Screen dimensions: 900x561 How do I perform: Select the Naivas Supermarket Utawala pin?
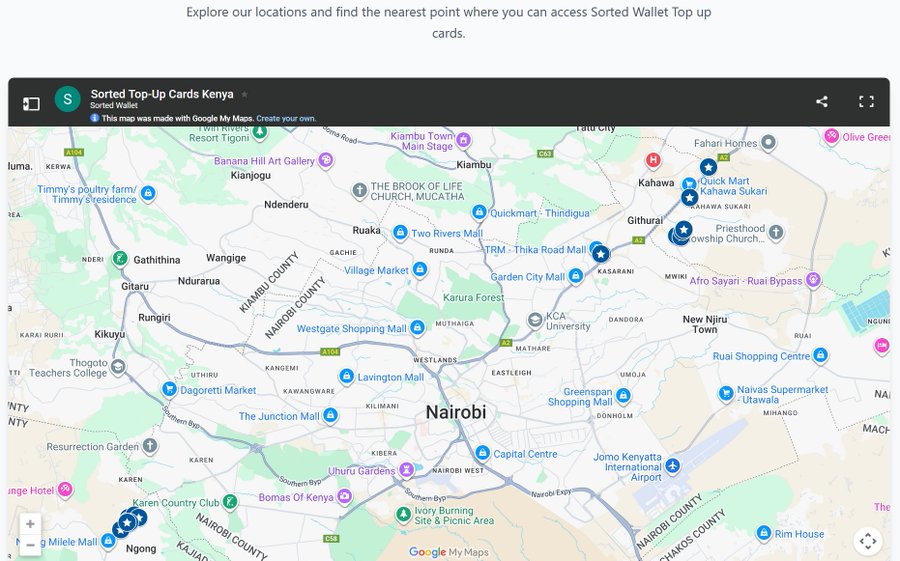tap(726, 393)
